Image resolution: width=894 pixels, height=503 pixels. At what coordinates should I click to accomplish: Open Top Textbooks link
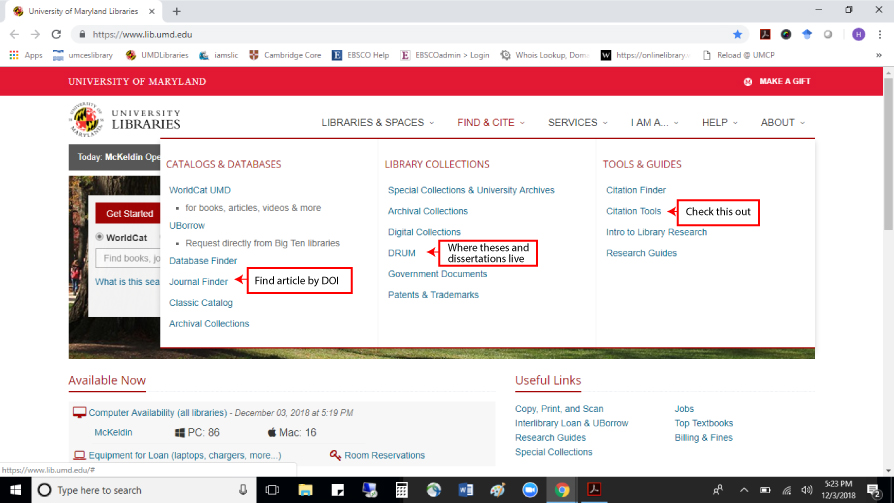tap(704, 423)
